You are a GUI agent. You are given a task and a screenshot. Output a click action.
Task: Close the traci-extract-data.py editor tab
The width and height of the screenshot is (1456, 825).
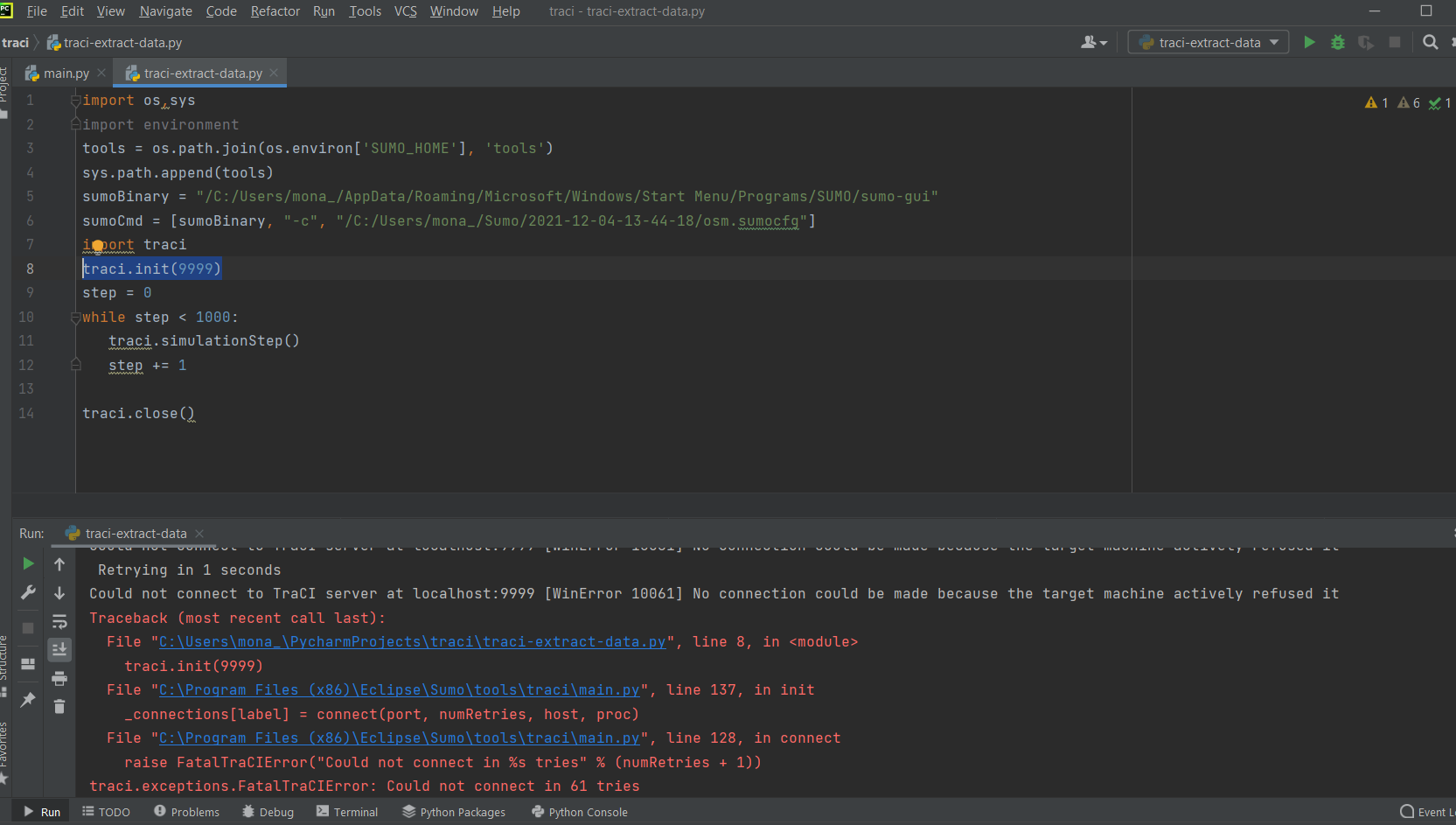274,73
